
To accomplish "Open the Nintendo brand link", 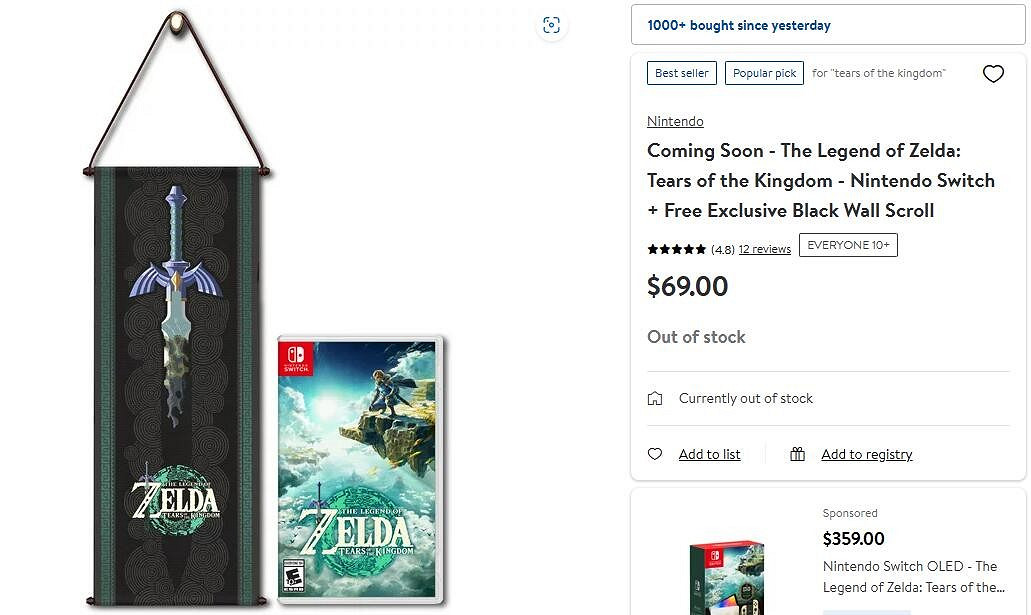I will pos(675,121).
